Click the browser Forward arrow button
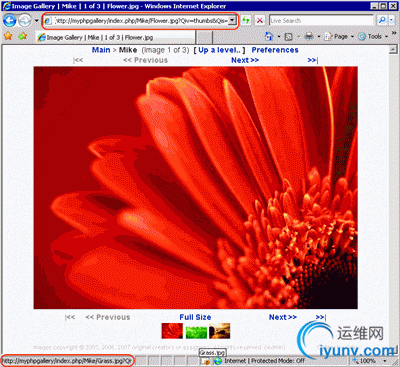 point(25,21)
